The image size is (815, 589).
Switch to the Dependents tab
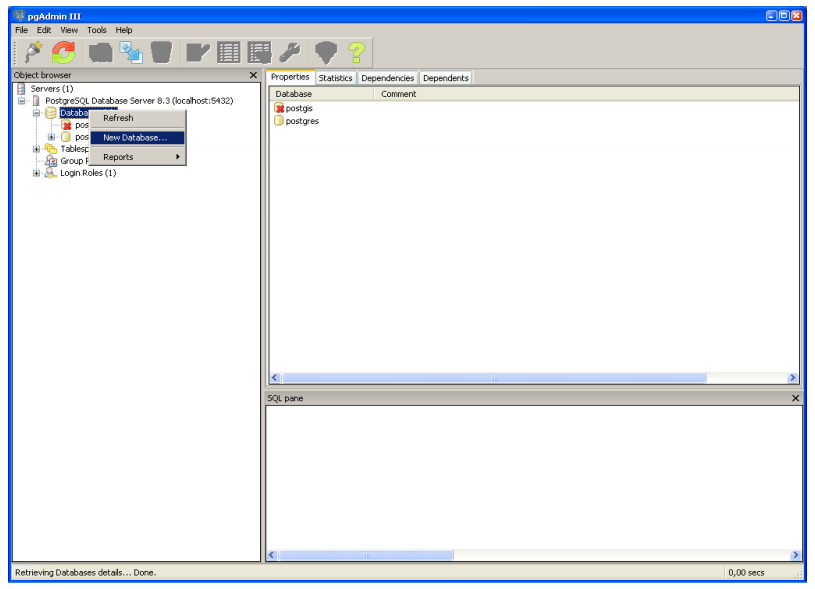click(446, 78)
